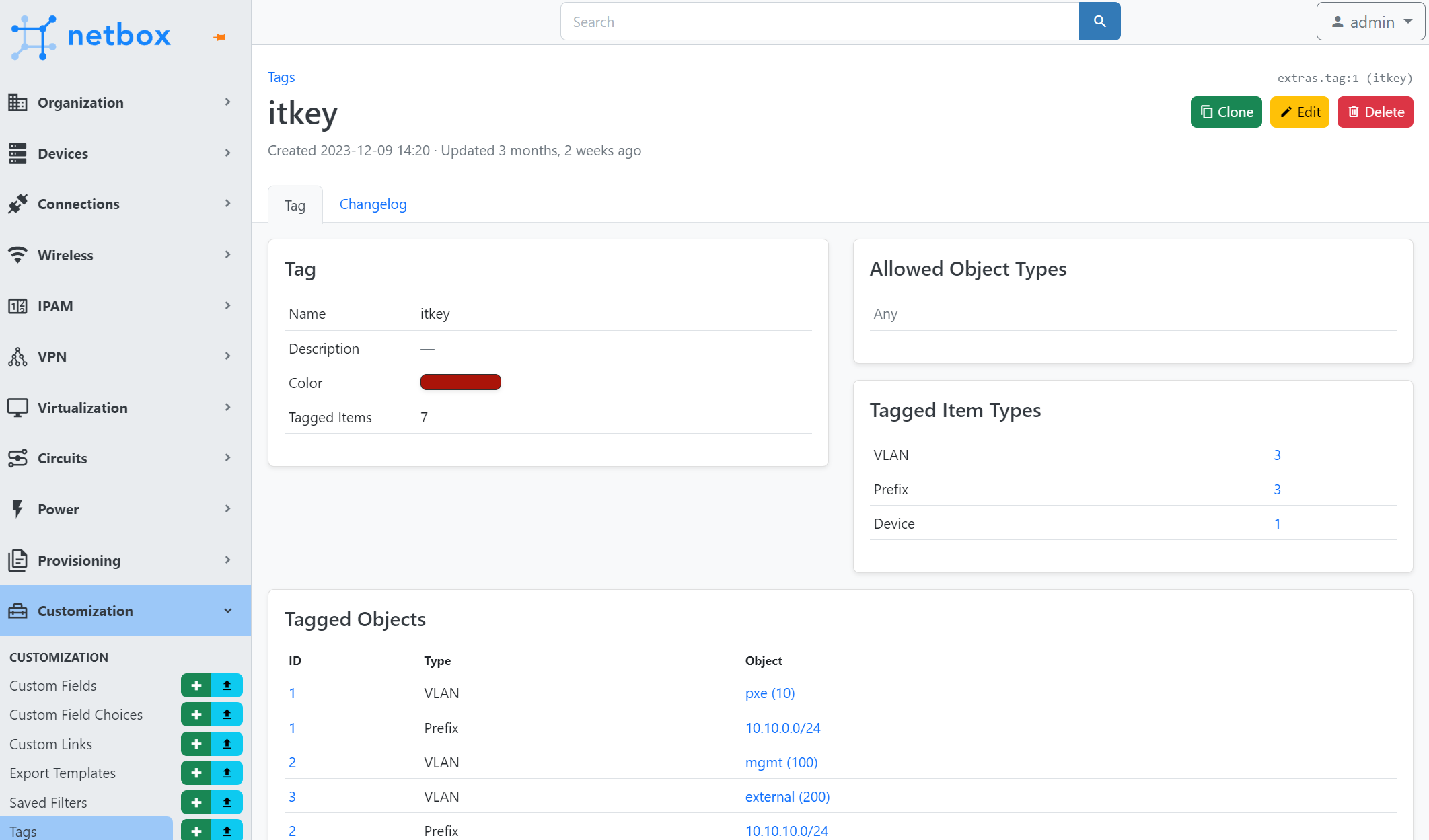This screenshot has height=840, width=1429.
Task: Click the green add Custom Field Choices icon
Action: 196,714
